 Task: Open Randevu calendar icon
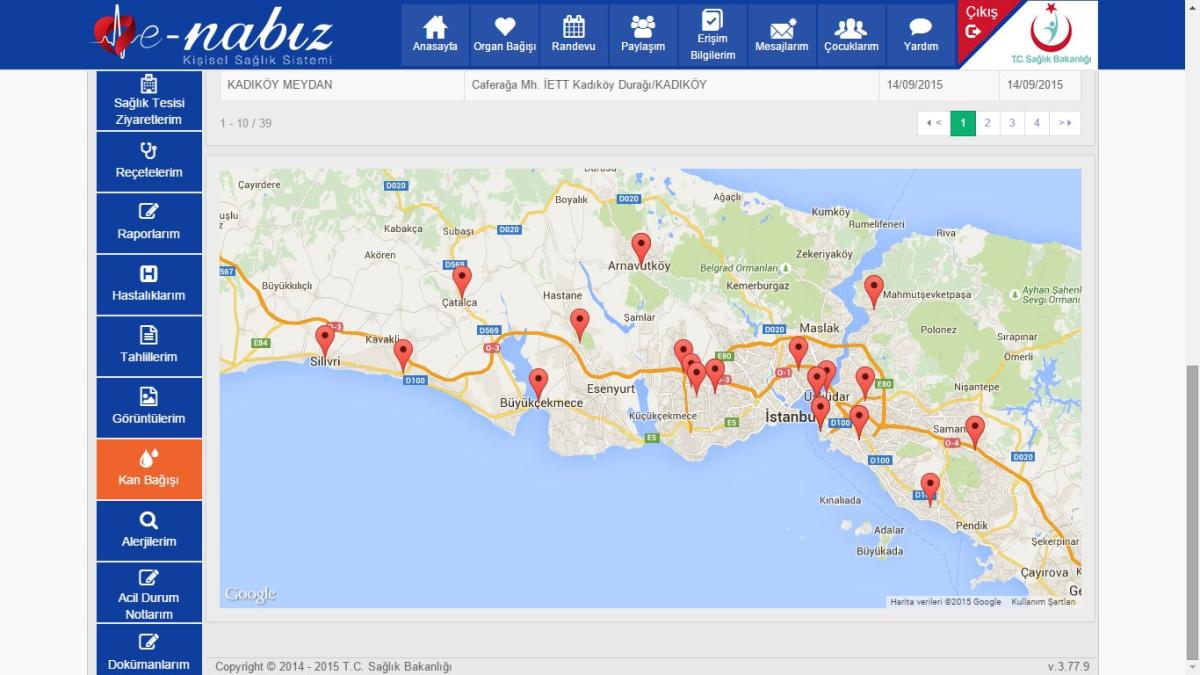tap(573, 27)
